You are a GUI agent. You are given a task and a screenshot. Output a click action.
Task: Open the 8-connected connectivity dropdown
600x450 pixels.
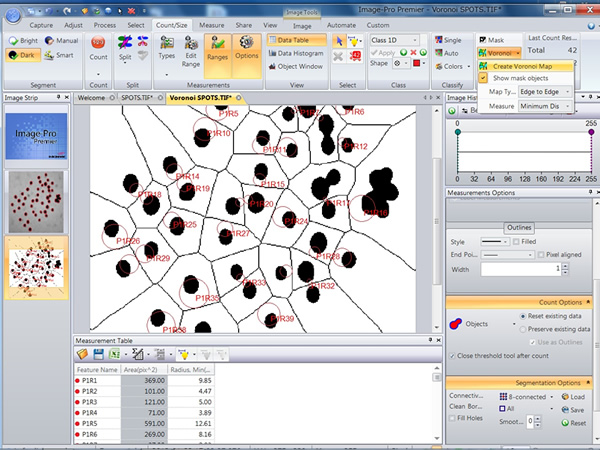(x=527, y=397)
